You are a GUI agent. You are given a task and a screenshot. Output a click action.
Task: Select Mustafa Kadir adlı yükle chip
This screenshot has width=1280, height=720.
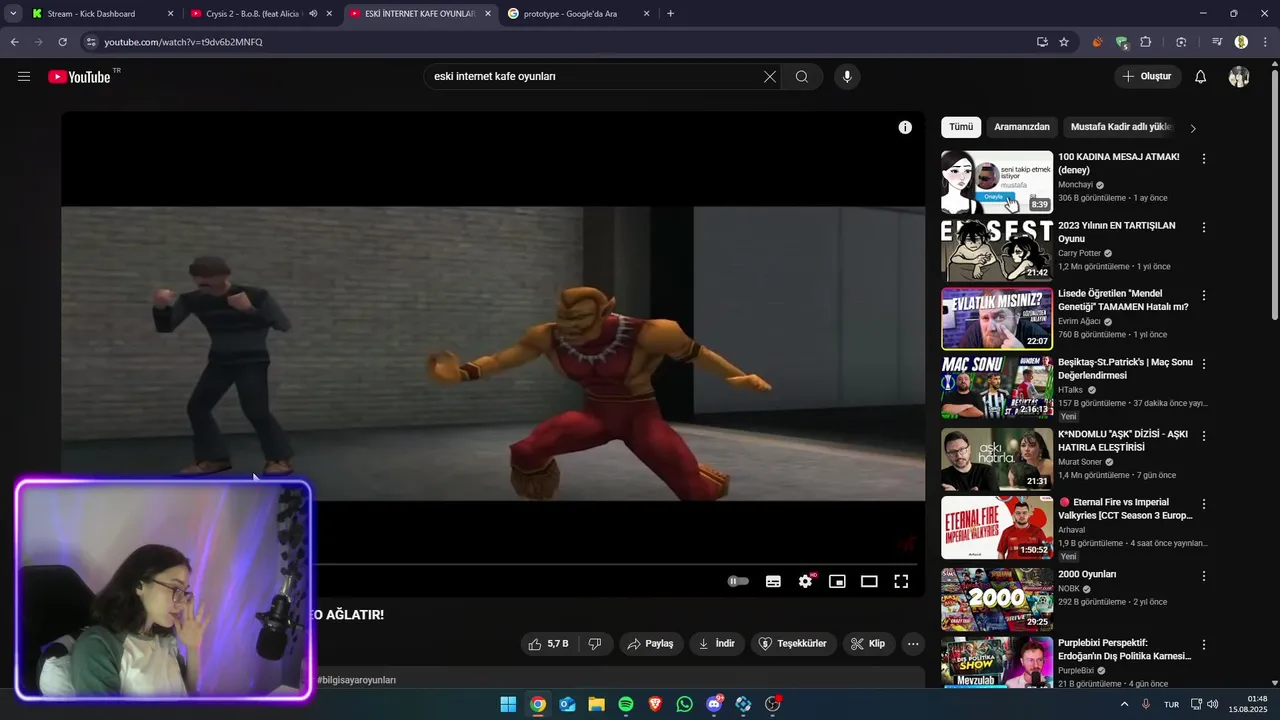tap(1121, 127)
